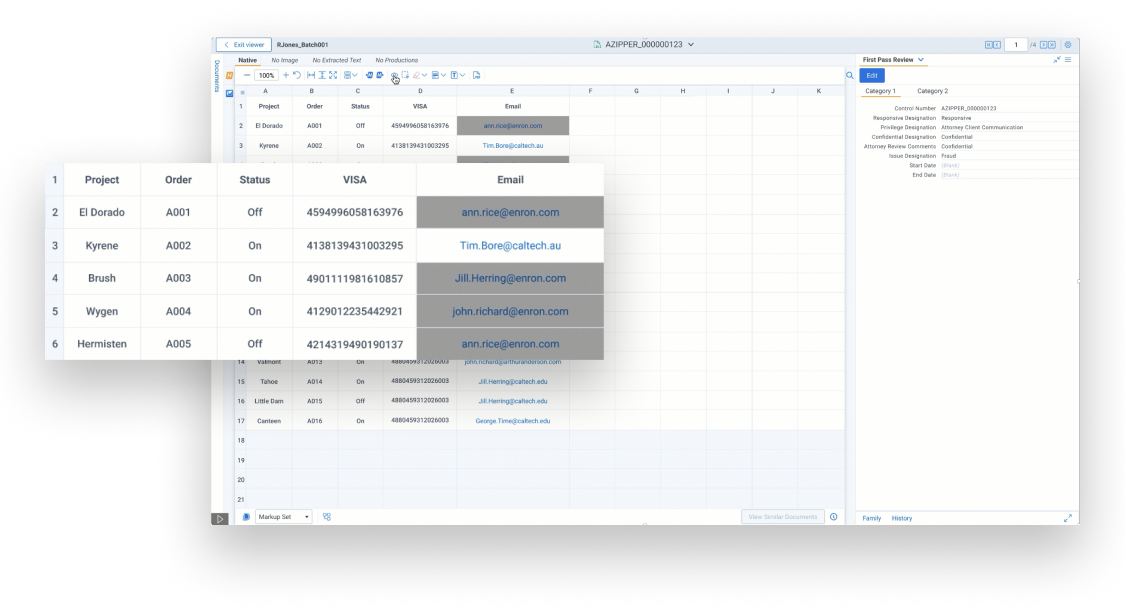Click the rotate page icon
Screen dimensions: 1125x614
coord(295,75)
